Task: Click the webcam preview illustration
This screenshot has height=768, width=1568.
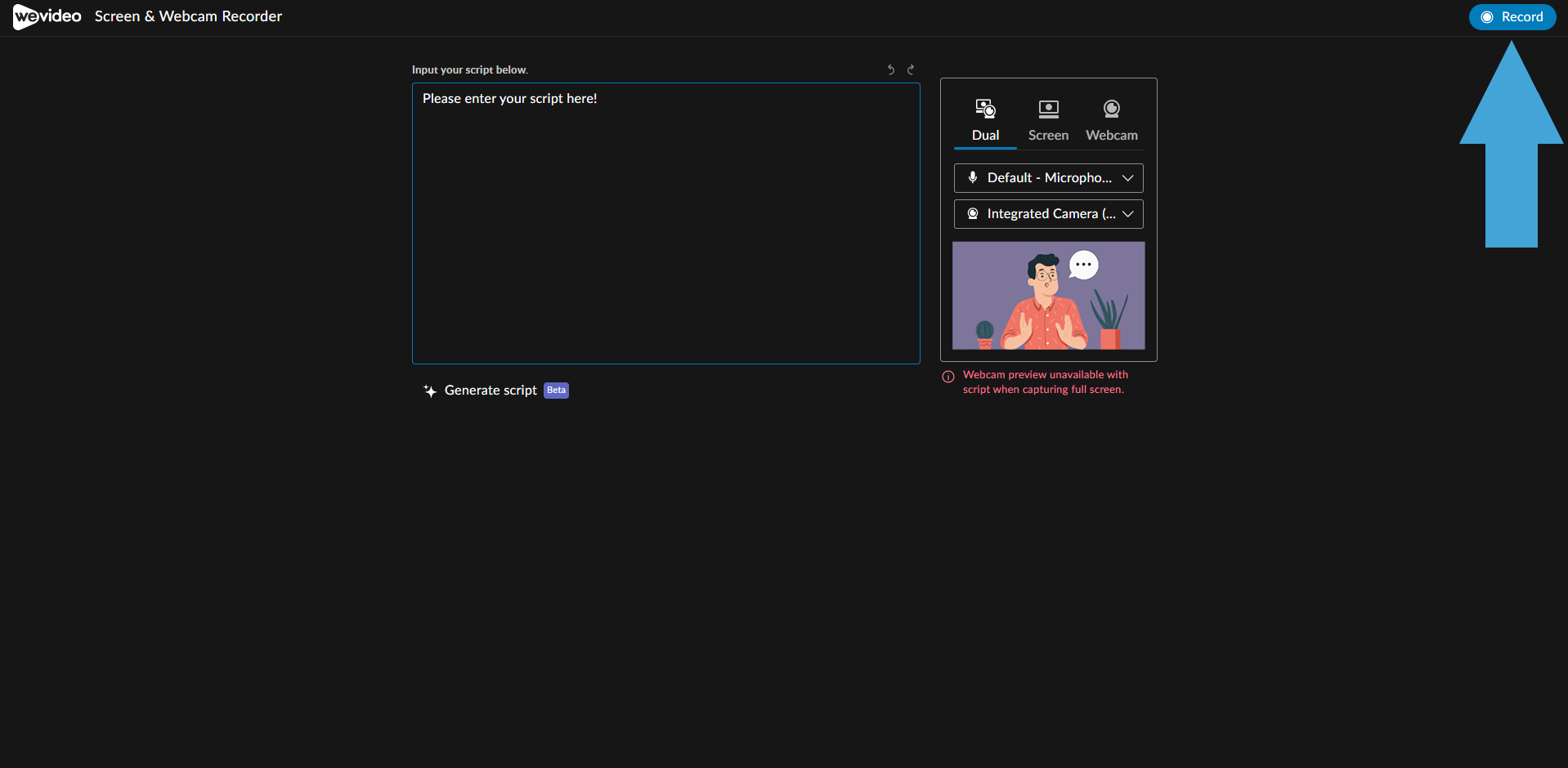Action: click(x=1048, y=296)
